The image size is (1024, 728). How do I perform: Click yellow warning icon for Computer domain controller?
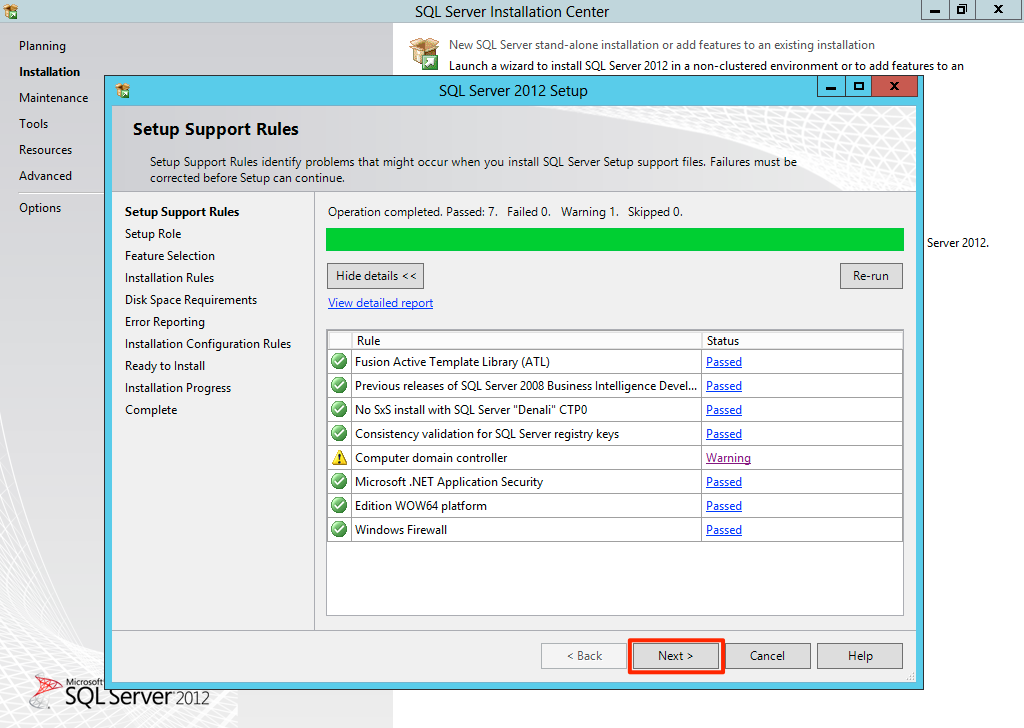click(339, 458)
